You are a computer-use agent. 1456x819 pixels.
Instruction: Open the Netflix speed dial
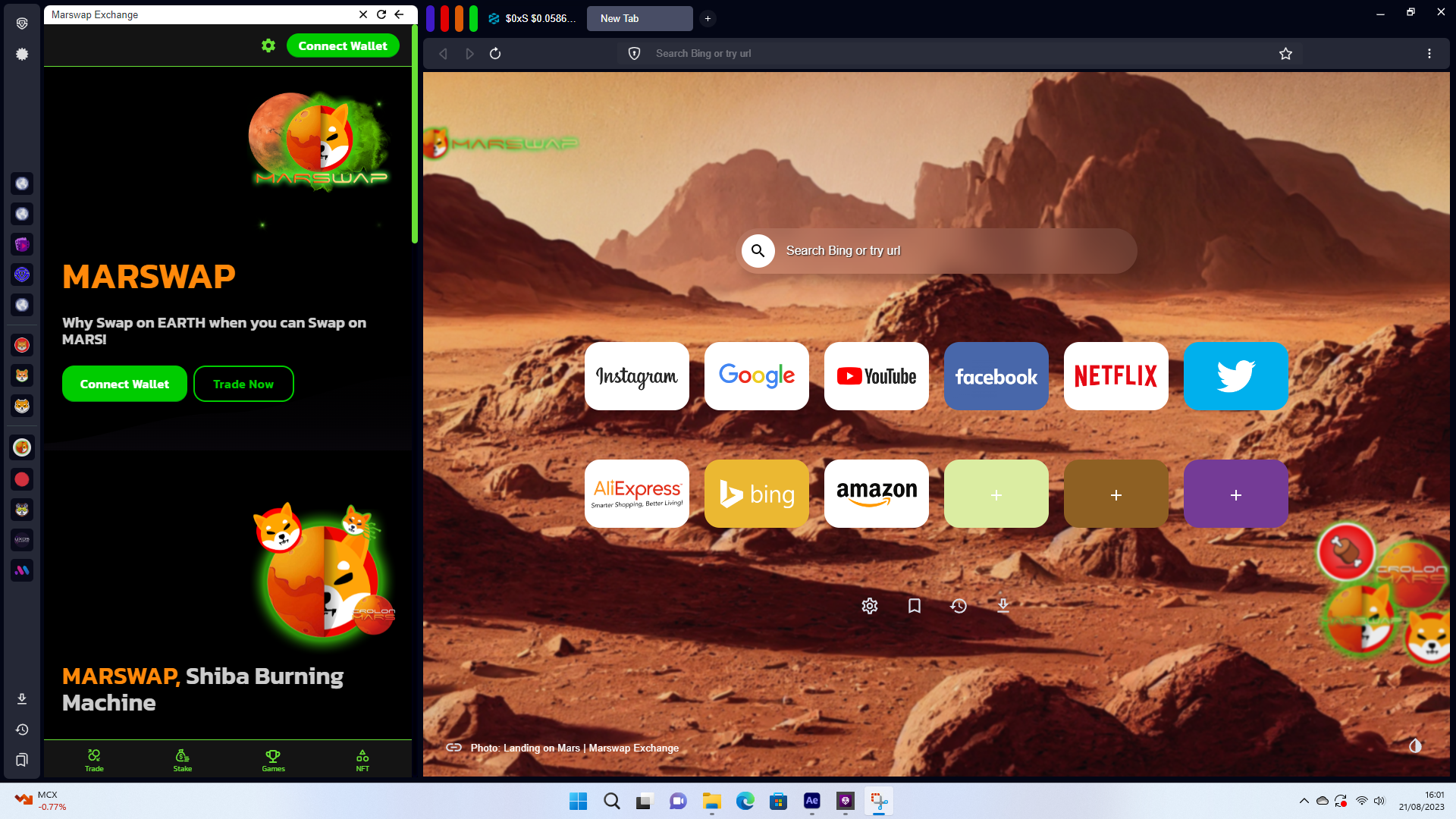[1116, 376]
